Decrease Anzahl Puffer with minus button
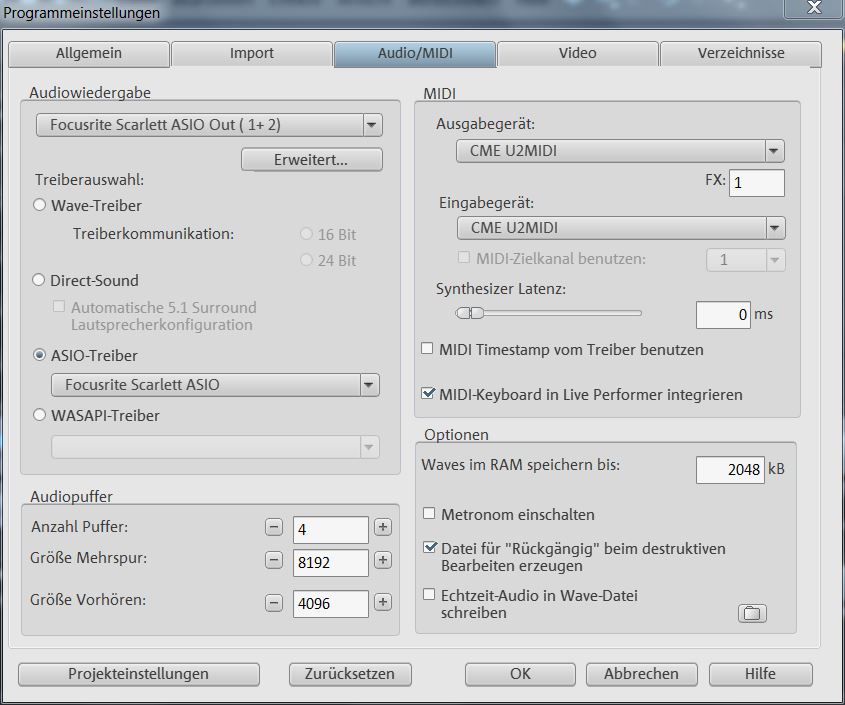 [x=274, y=527]
